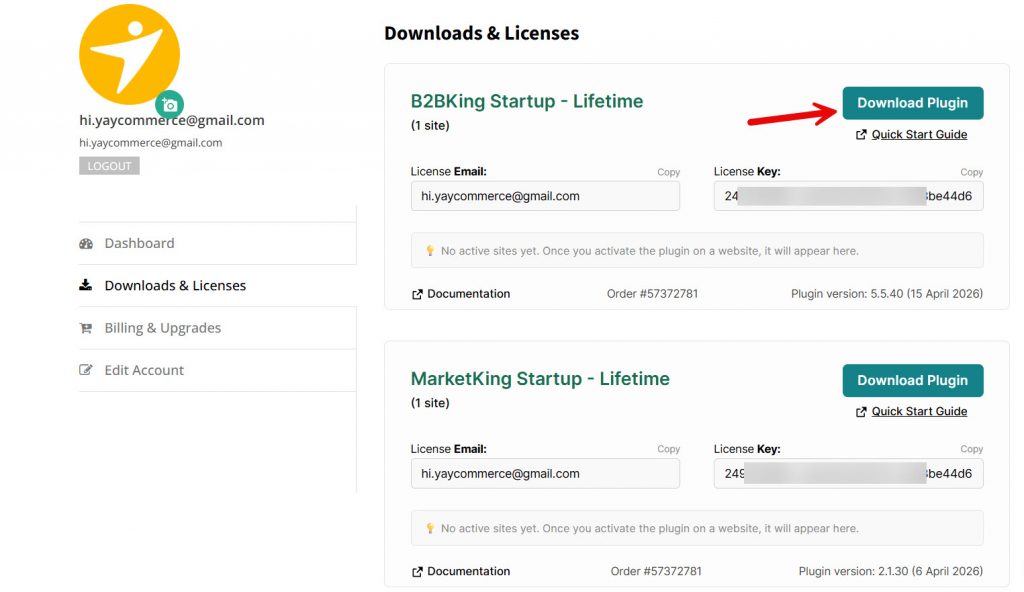Download the B2BKing Startup plugin

pyautogui.click(x=911, y=102)
